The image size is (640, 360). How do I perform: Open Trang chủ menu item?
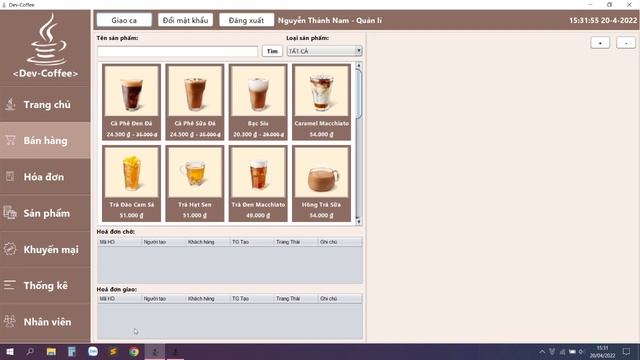pos(45,104)
